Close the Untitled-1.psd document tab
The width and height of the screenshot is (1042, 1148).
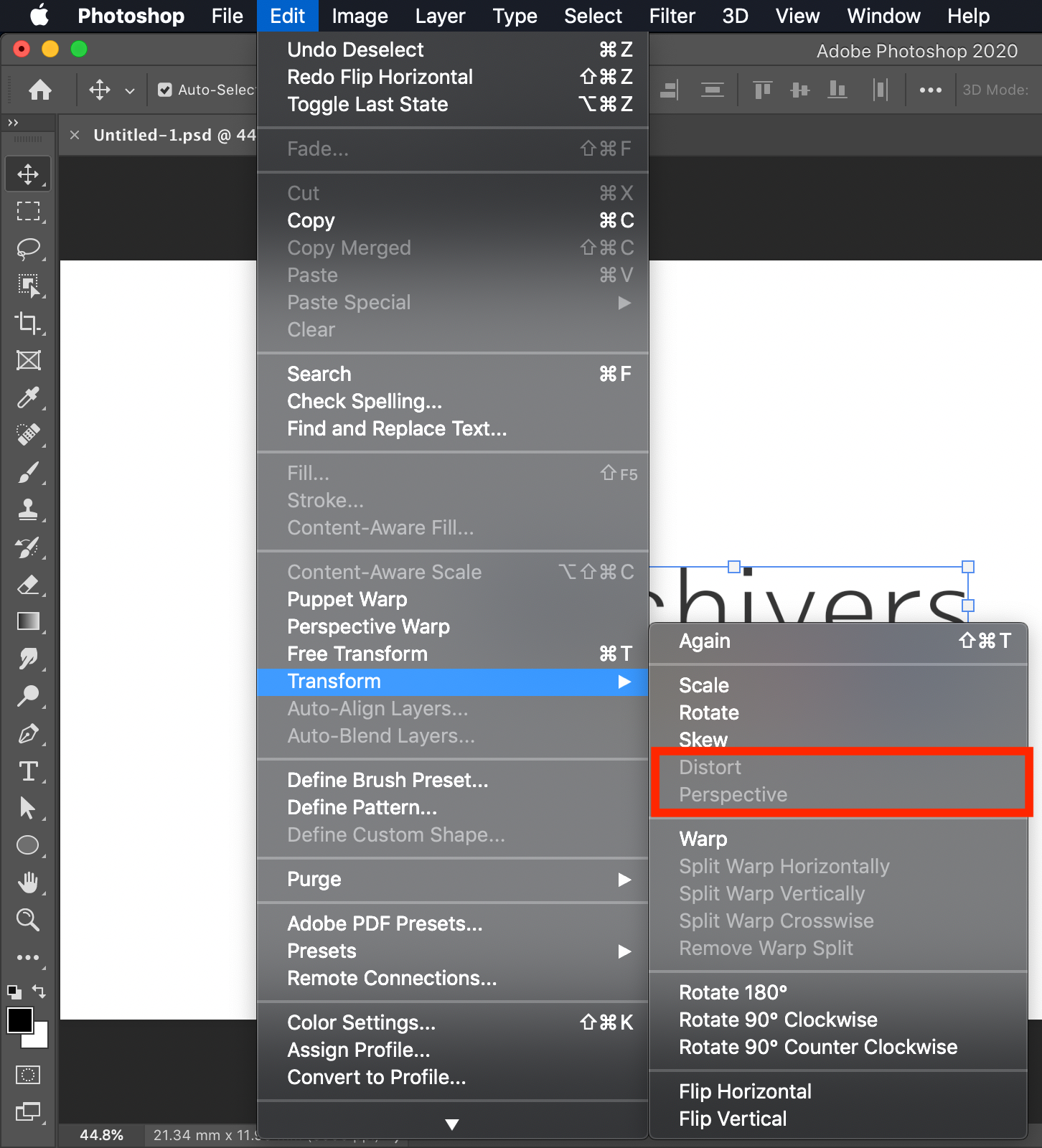click(x=75, y=135)
